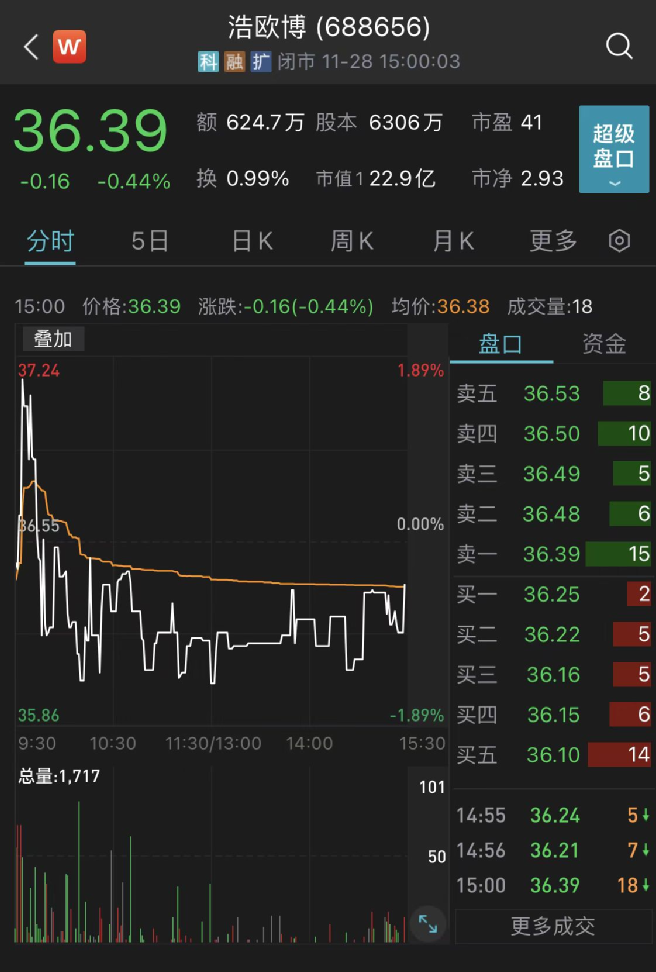Switch to the 月K tab
The image size is (656, 972).
pyautogui.click(x=453, y=241)
